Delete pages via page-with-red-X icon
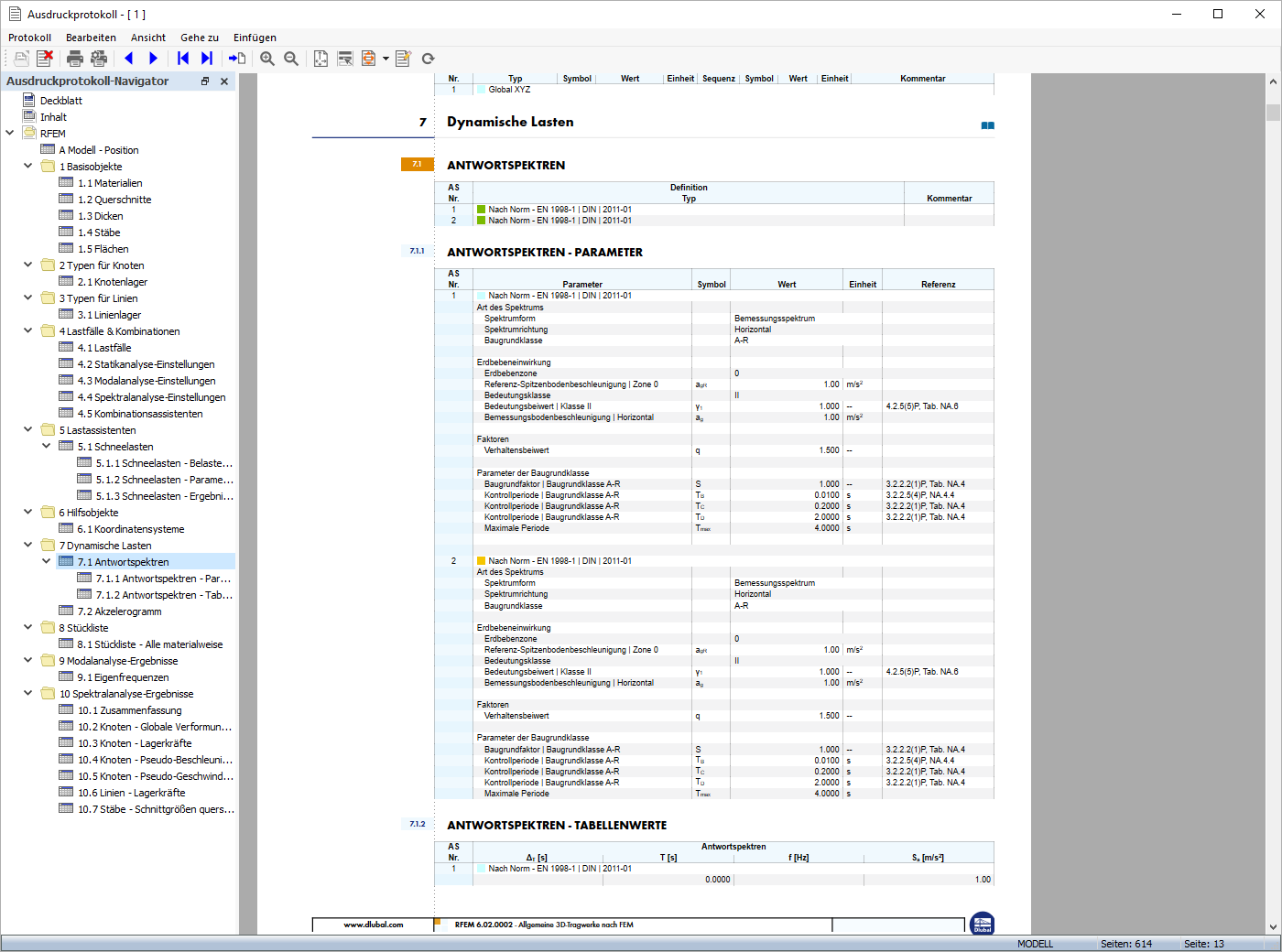The height and width of the screenshot is (952, 1282). click(x=44, y=58)
